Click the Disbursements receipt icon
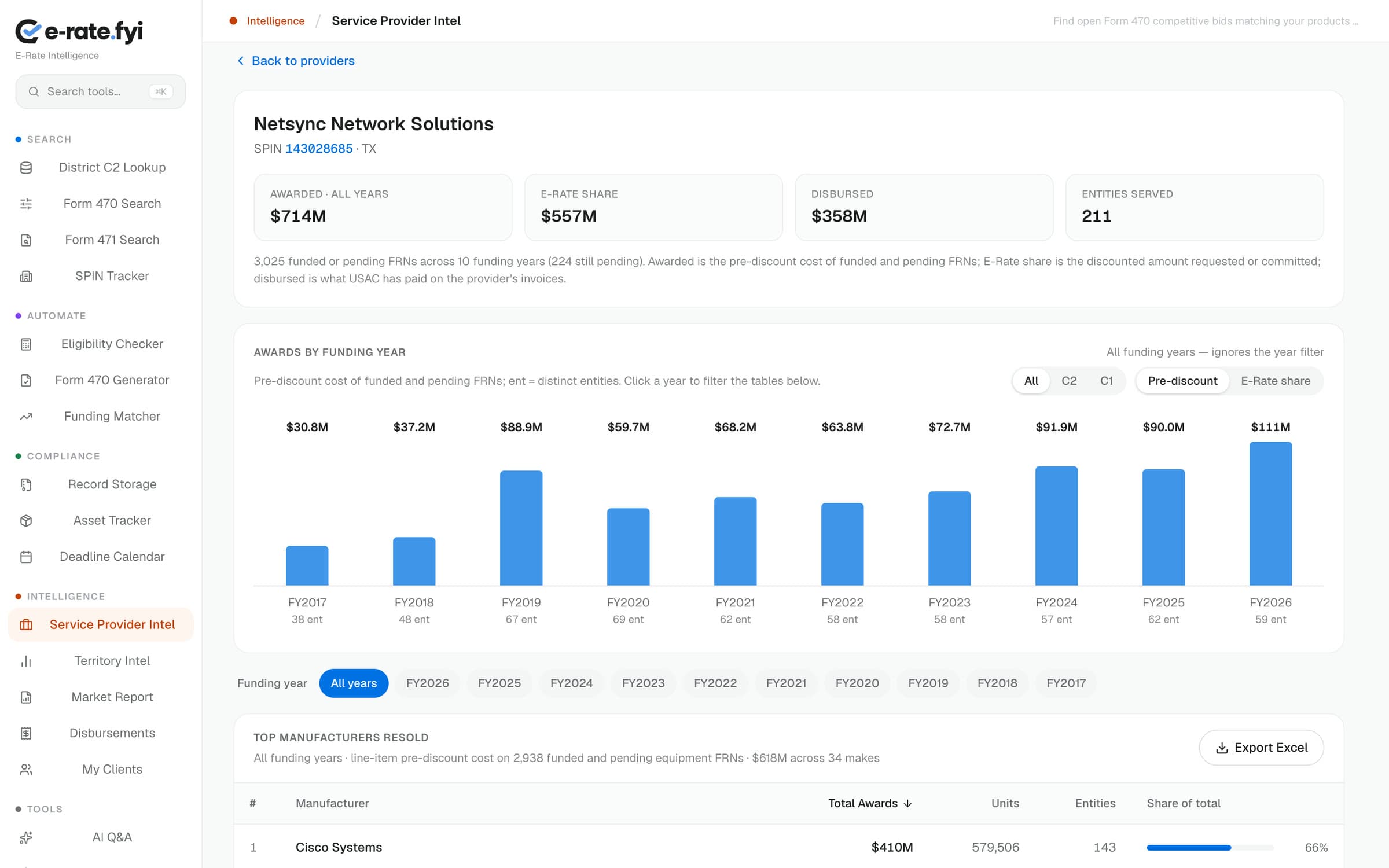Viewport: 1389px width, 868px height. coord(26,733)
